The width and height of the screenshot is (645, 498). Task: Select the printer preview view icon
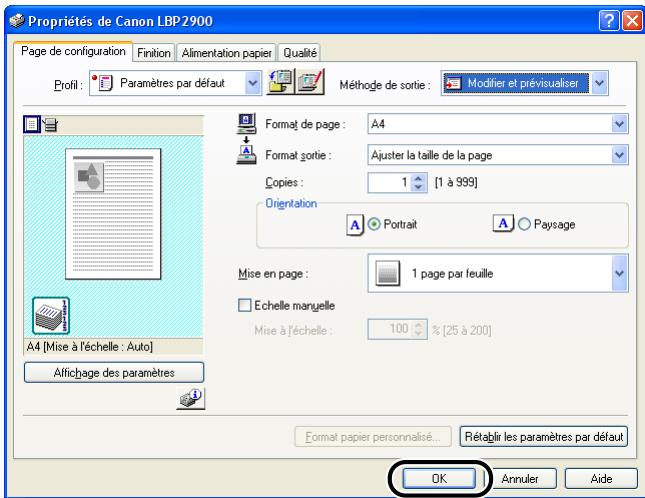click(x=50, y=125)
